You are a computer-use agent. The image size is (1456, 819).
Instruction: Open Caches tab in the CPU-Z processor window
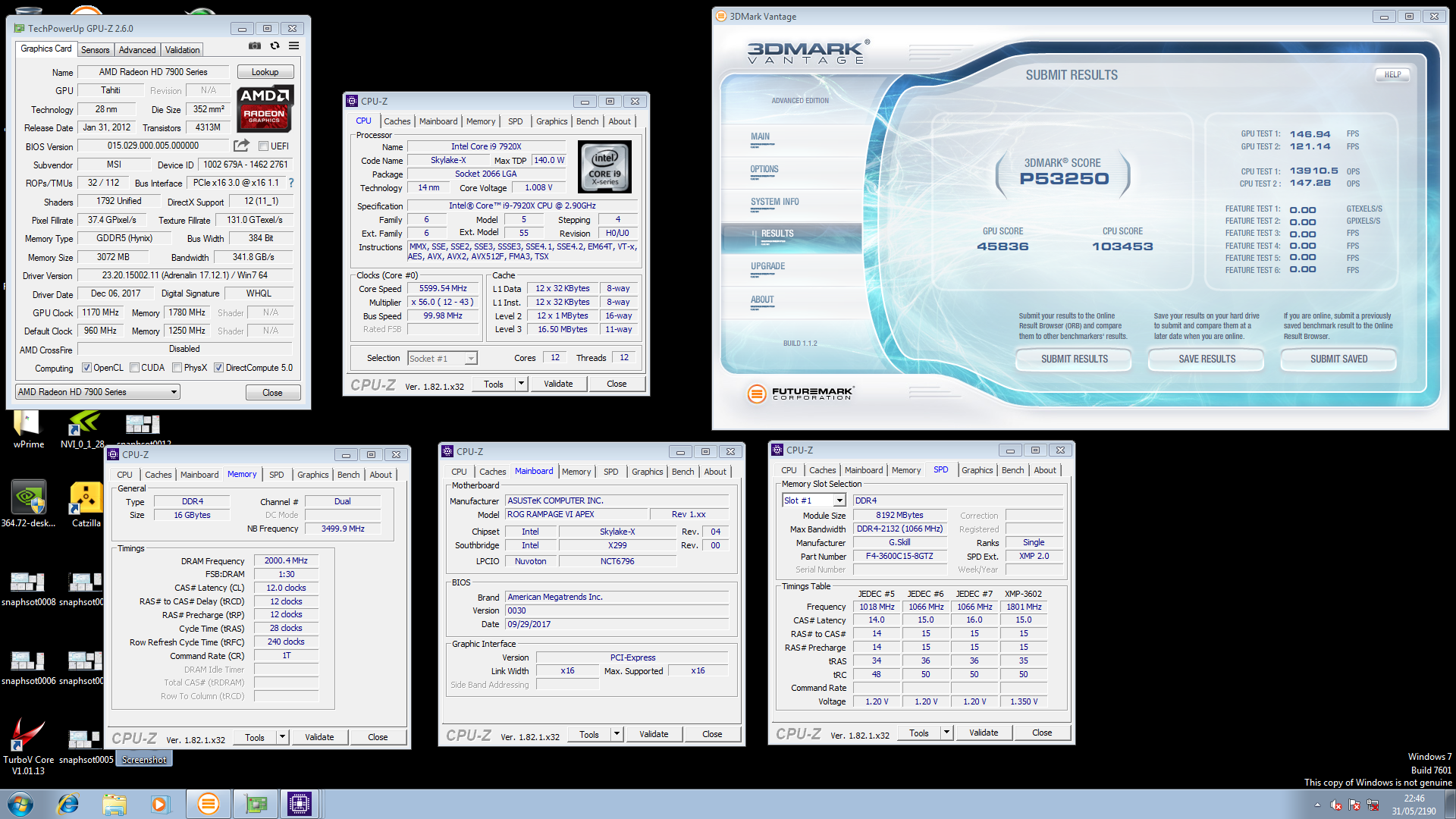click(x=397, y=121)
